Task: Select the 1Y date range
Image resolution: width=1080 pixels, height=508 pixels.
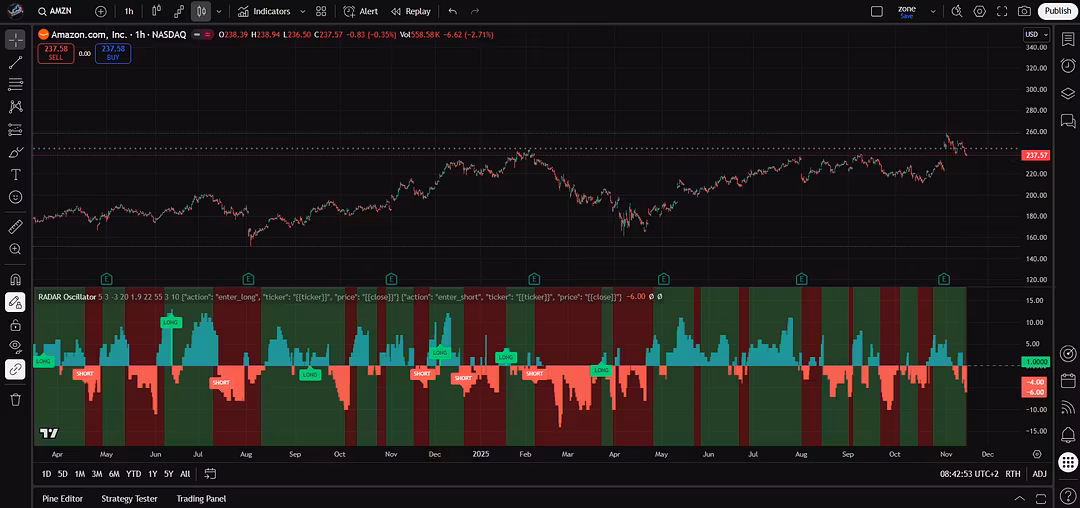Action: coord(152,474)
